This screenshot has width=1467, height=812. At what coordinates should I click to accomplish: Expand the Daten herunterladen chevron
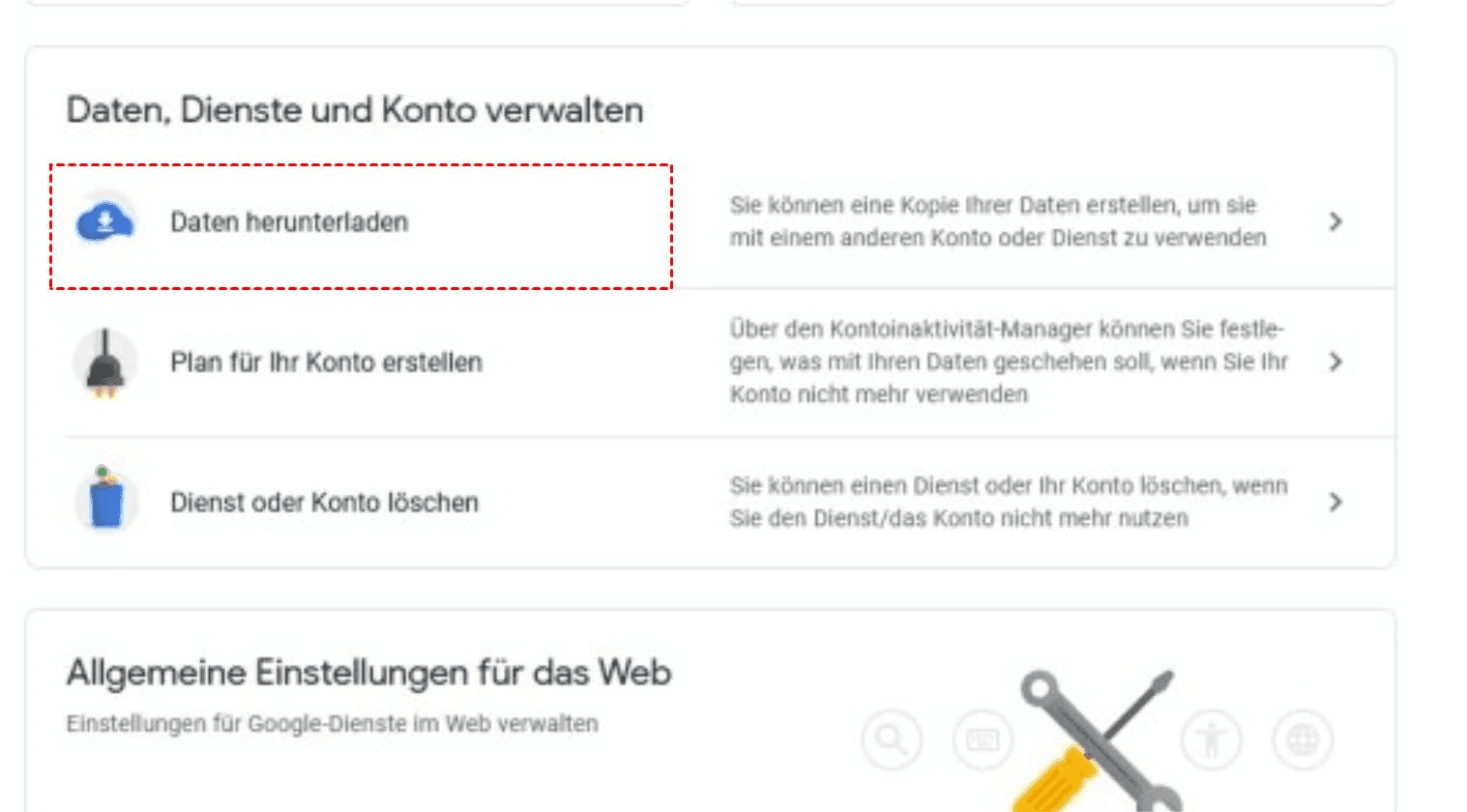(x=1335, y=221)
